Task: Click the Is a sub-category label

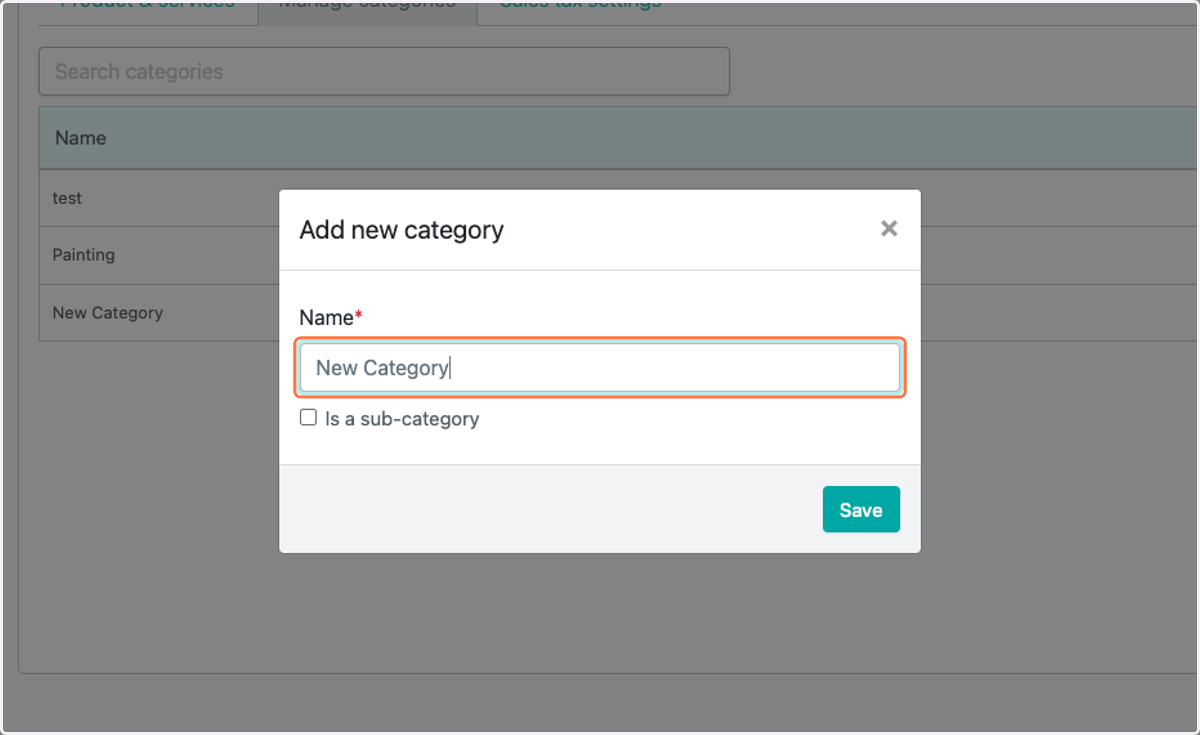Action: click(402, 419)
